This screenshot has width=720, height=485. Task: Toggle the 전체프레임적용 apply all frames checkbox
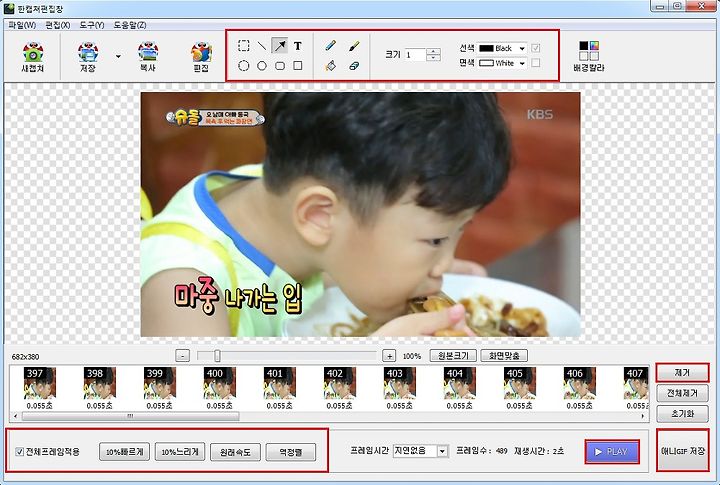pyautogui.click(x=19, y=452)
